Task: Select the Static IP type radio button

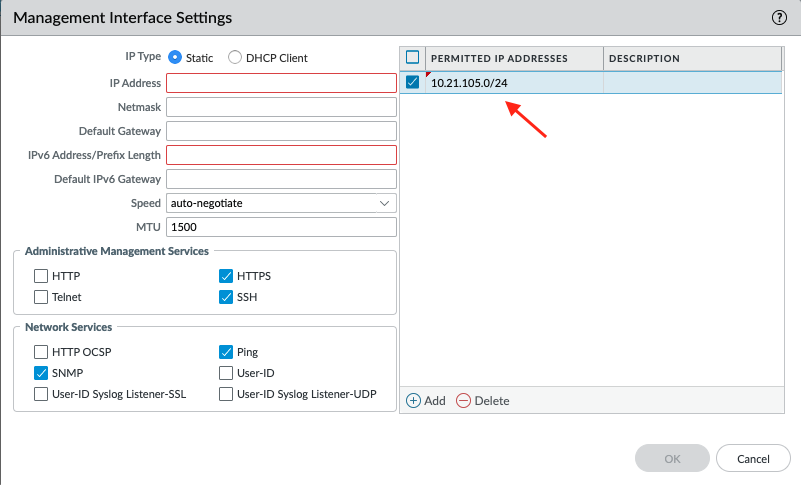Action: [175, 58]
